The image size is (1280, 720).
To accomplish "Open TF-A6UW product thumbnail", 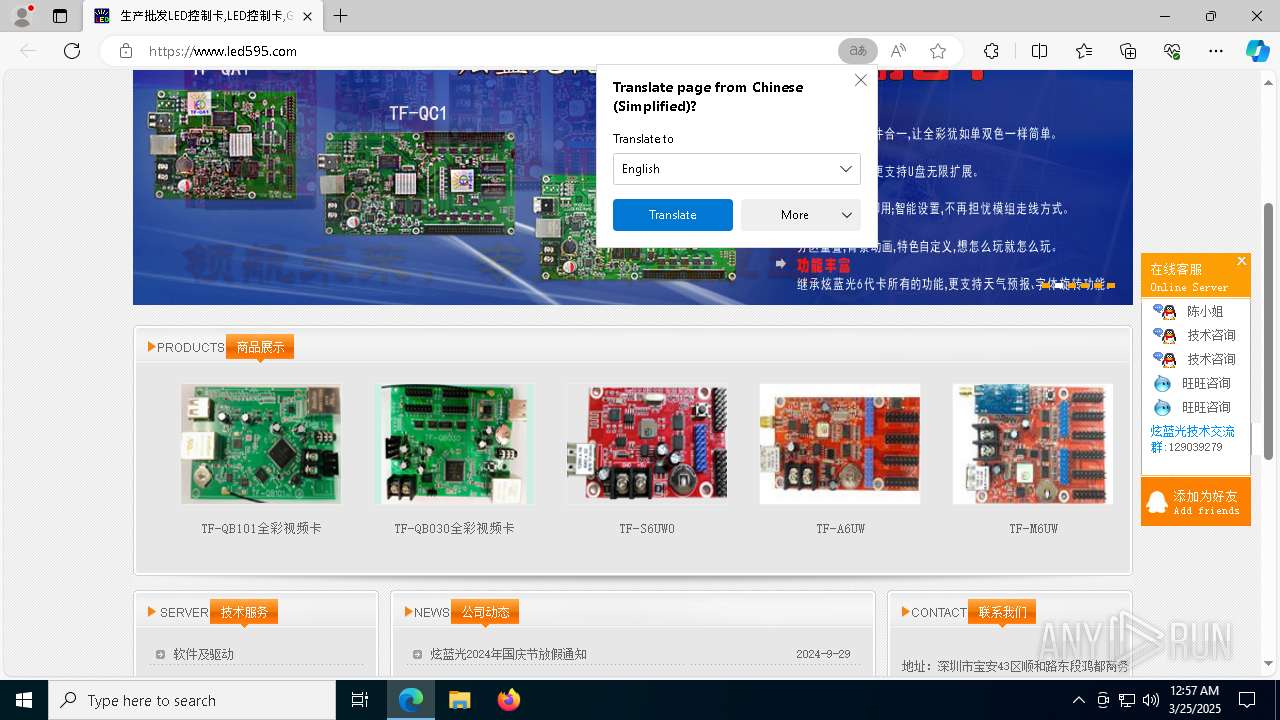I will [840, 444].
